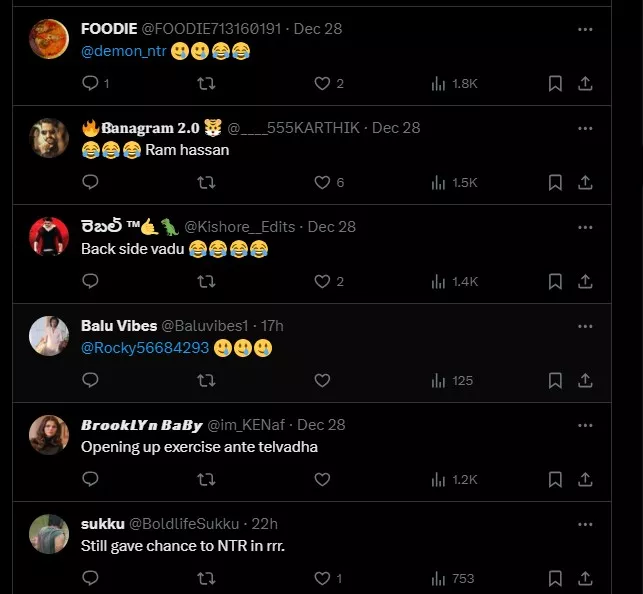This screenshot has height=594, width=643.
Task: Share the Ram hassan tweet
Action: pos(586,183)
